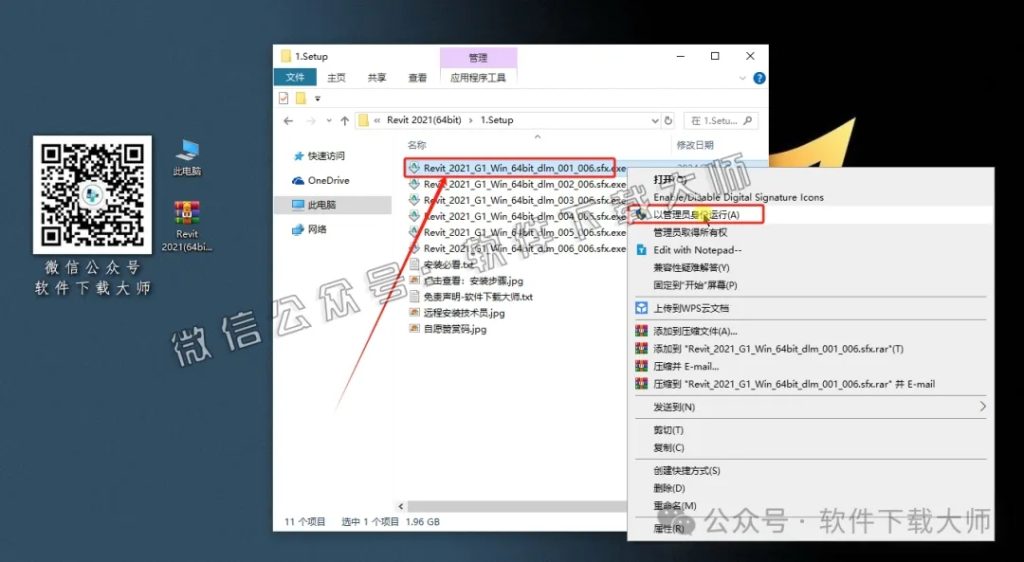Image resolution: width=1024 pixels, height=562 pixels.
Task: Open OneDrive in the navigation pane
Action: pos(321,181)
